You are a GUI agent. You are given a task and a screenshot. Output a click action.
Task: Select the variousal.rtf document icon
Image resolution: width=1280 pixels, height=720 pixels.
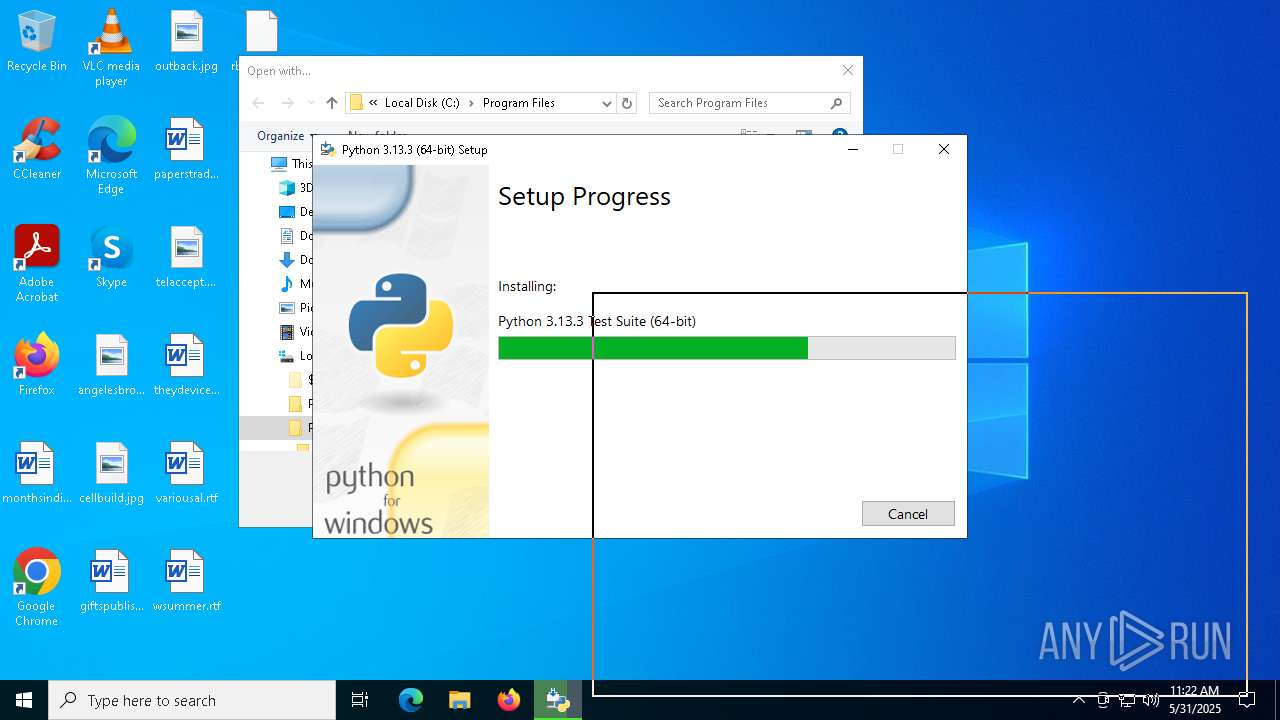[186, 473]
